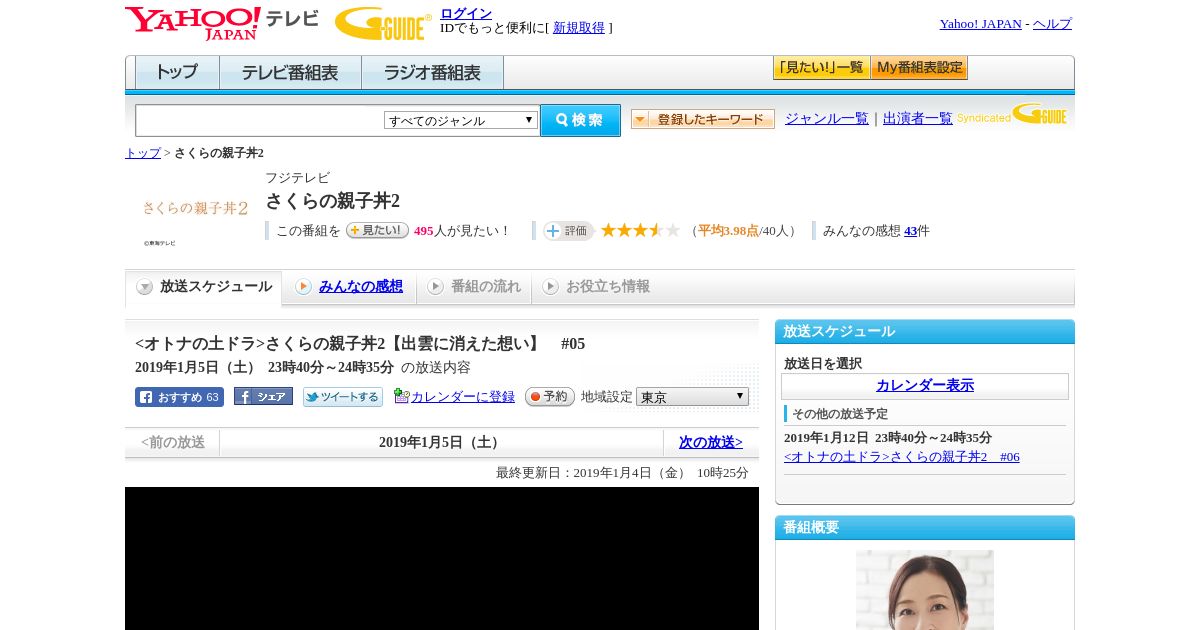Open <オトナの土ドラ>さくらの親子丼2 #06 link
The height and width of the screenshot is (630, 1200).
902,457
